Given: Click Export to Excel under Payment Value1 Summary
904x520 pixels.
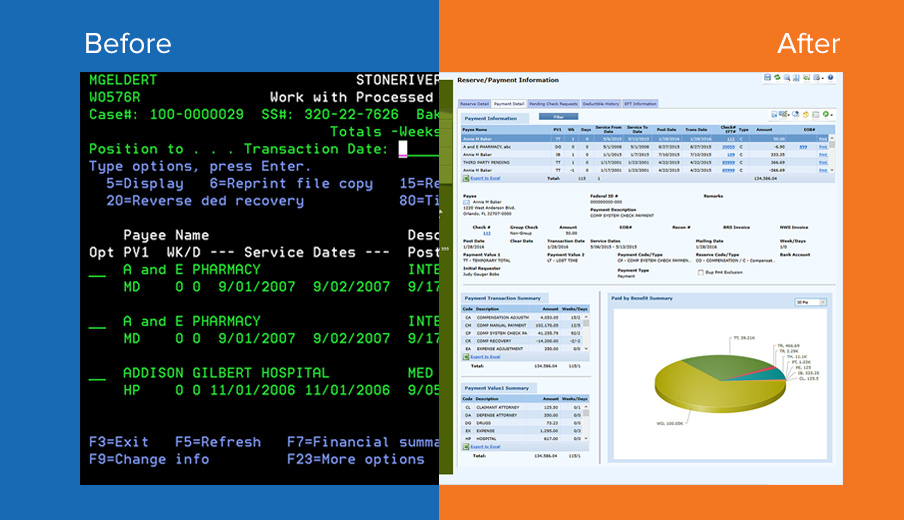Looking at the screenshot, I should (485, 447).
